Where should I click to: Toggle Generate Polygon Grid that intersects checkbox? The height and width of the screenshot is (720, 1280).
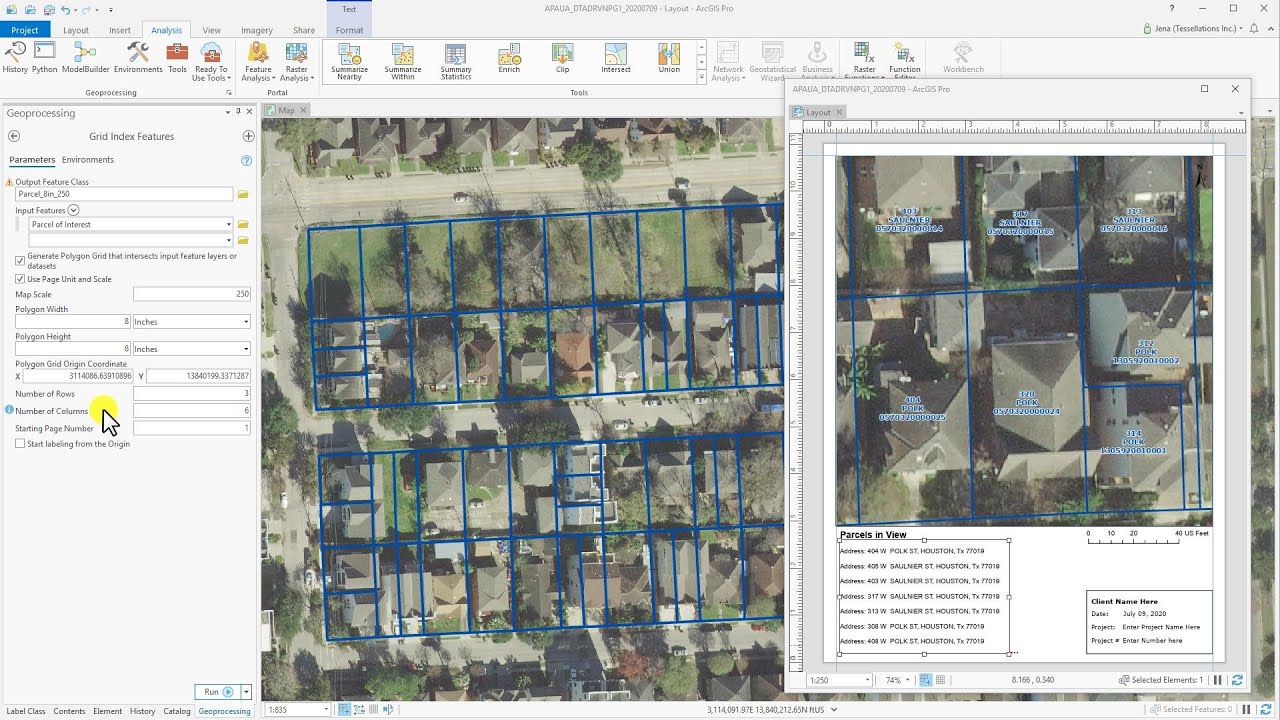tap(20, 260)
